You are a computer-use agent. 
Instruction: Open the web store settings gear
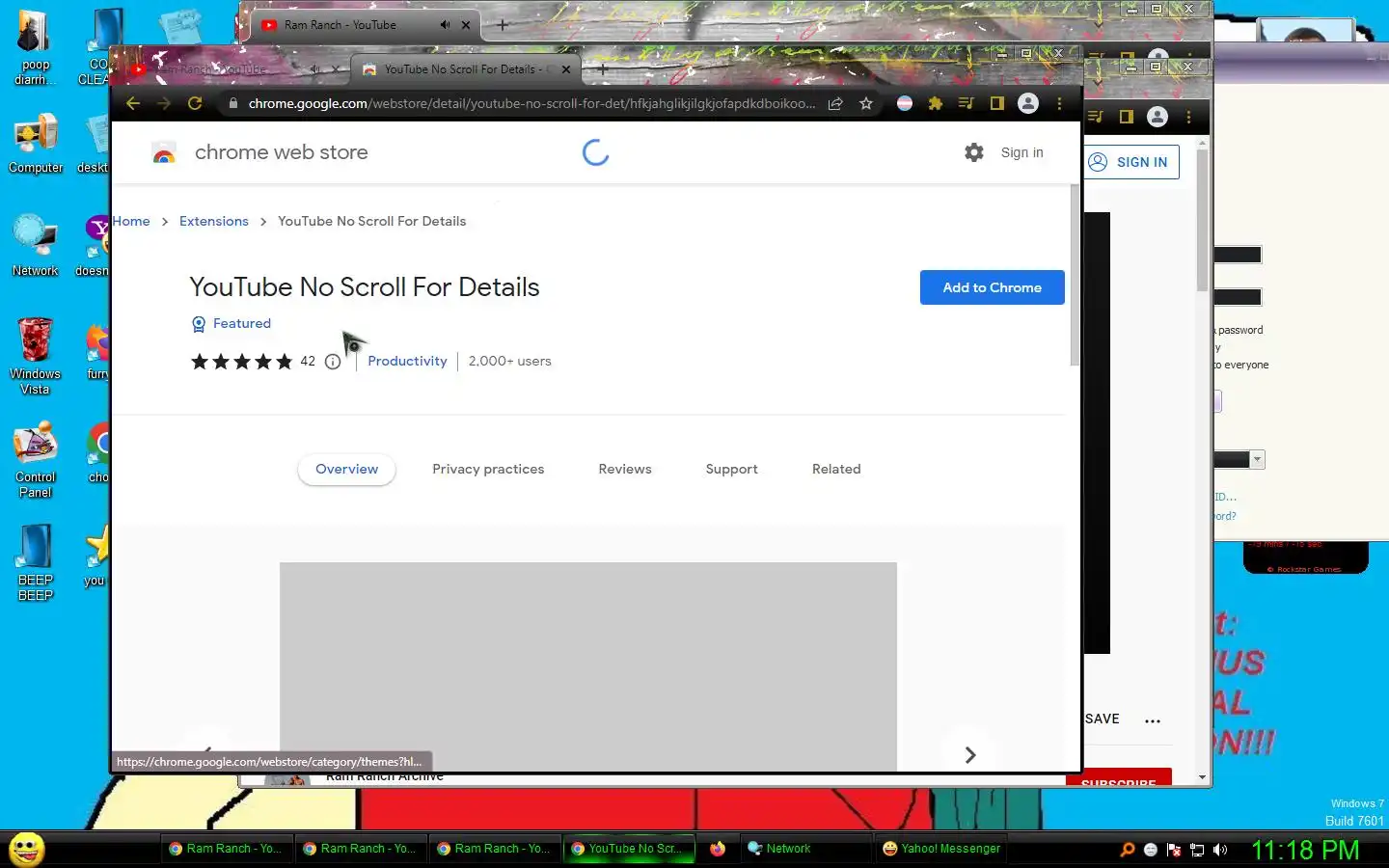tap(974, 152)
